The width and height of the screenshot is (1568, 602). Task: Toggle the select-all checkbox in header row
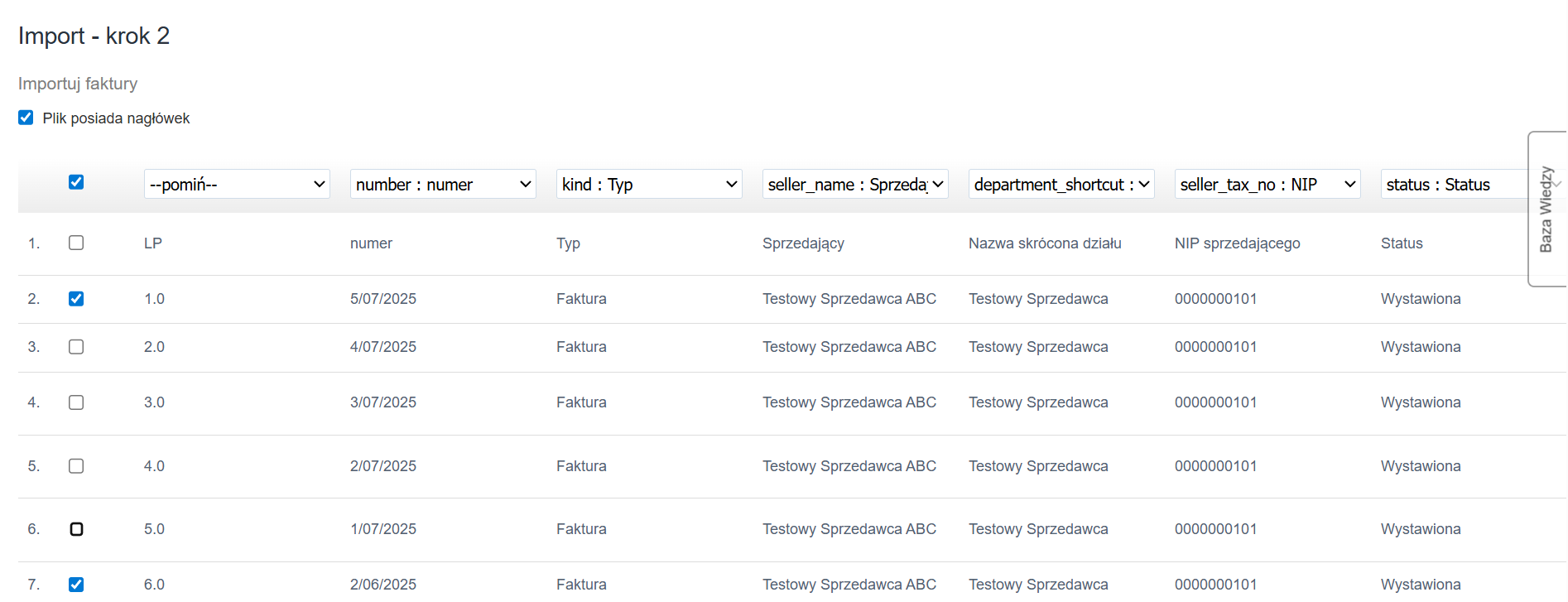(x=76, y=182)
